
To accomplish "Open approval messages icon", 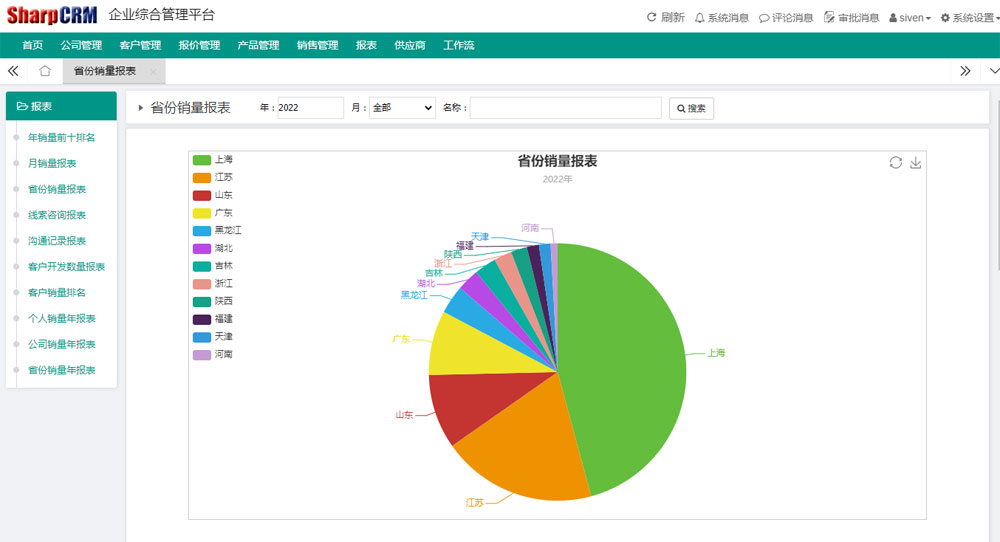I will (829, 17).
